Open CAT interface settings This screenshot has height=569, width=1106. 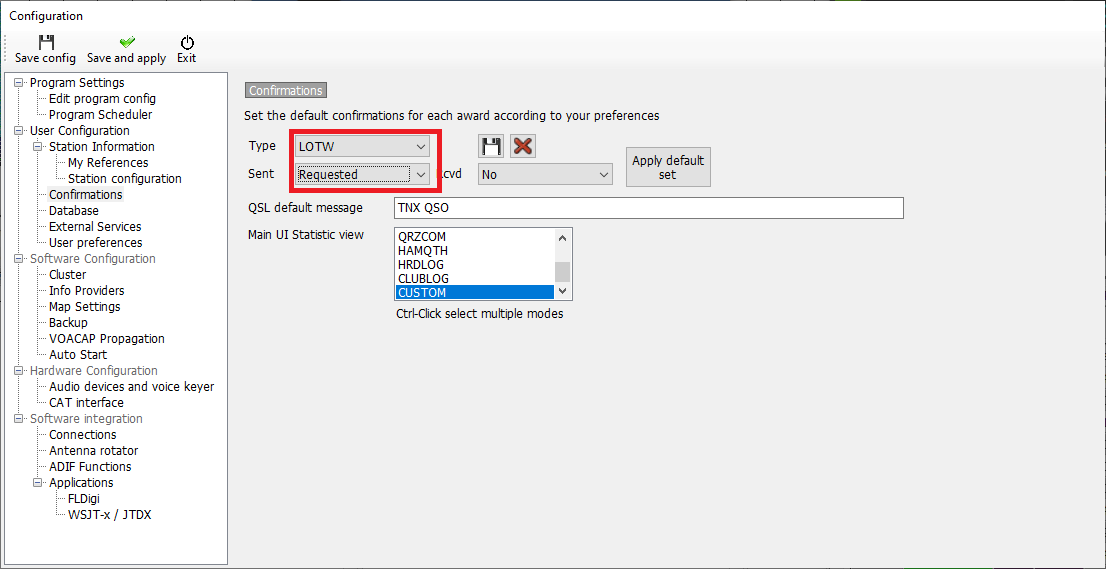(x=86, y=403)
